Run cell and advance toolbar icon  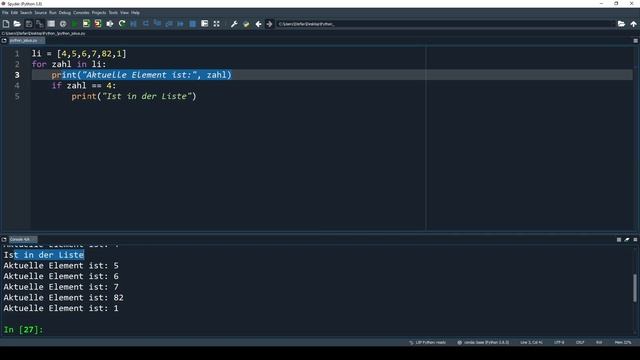coord(98,24)
